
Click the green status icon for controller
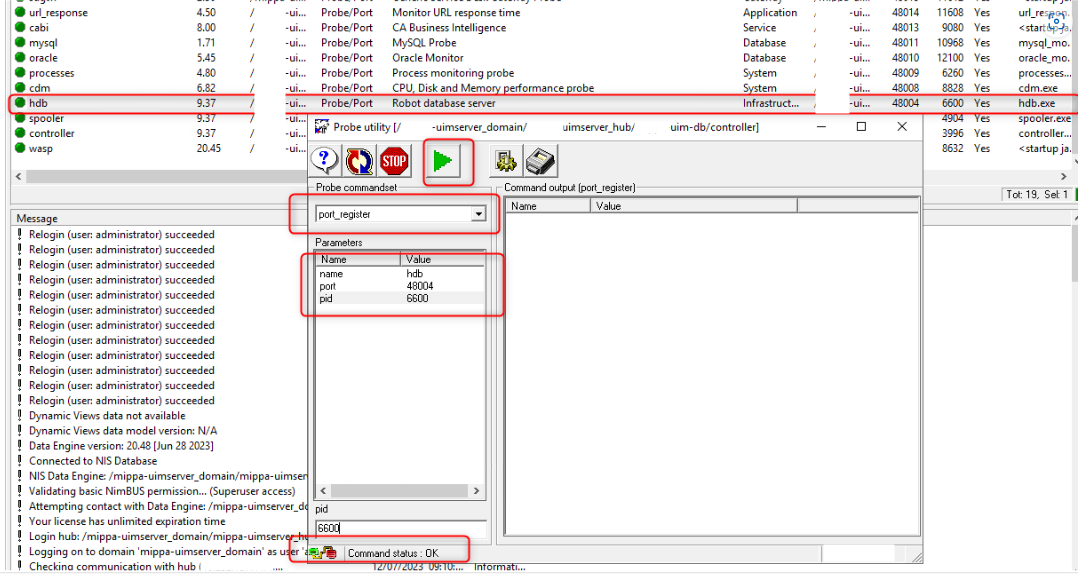tap(20, 133)
